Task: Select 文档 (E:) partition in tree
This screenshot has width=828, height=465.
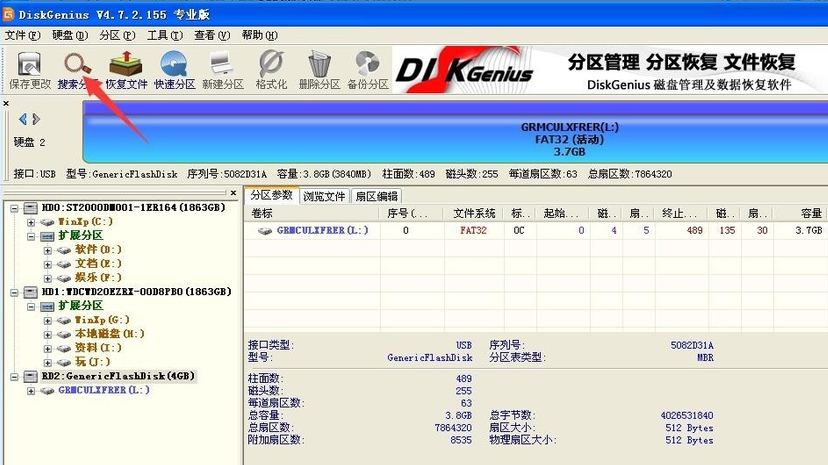Action: pos(98,263)
